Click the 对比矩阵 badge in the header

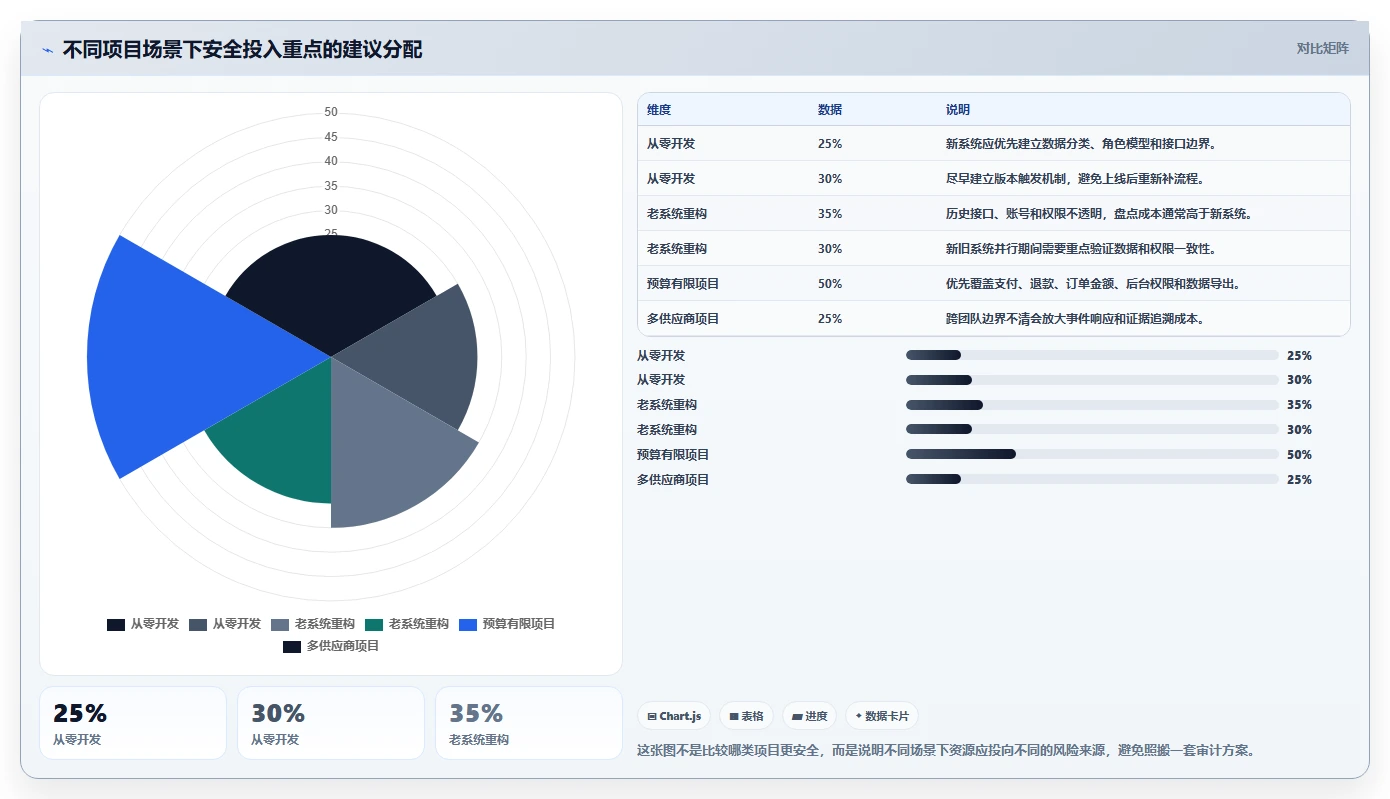pos(1322,48)
